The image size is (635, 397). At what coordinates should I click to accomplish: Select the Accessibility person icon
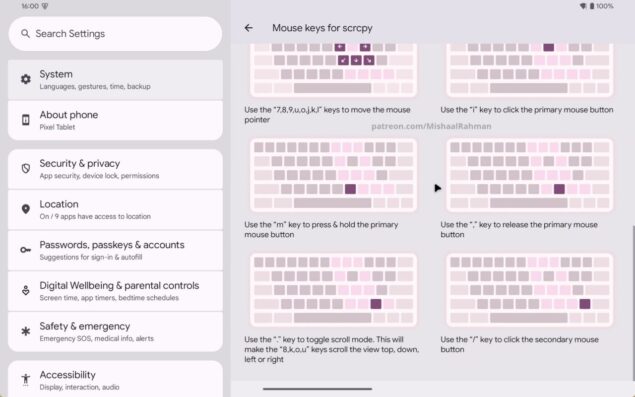pyautogui.click(x=26, y=380)
